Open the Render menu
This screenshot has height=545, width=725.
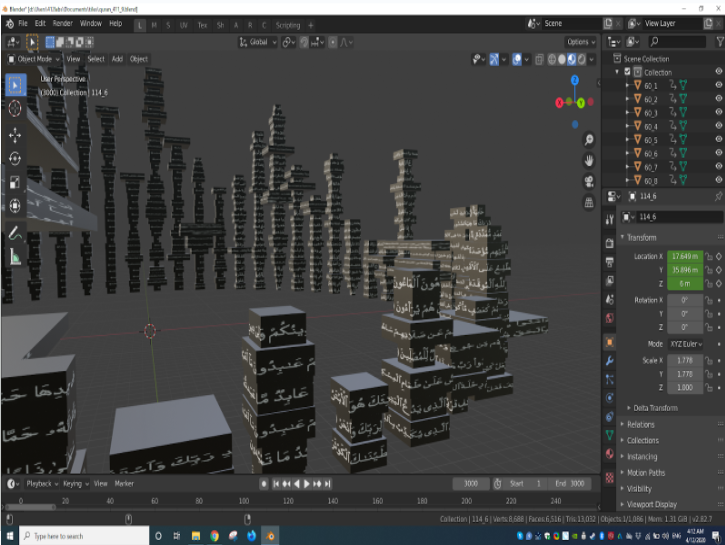(x=62, y=23)
